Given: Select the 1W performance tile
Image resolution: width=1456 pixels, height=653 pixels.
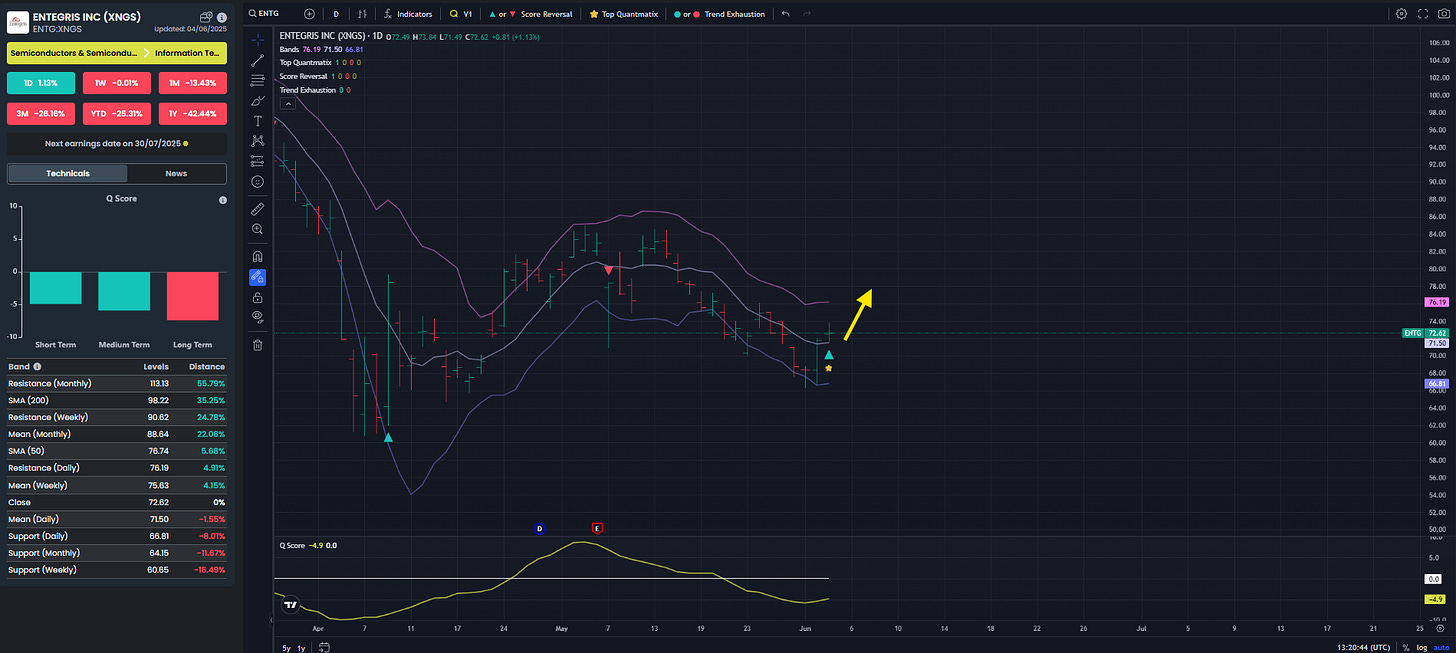Looking at the screenshot, I should [117, 83].
